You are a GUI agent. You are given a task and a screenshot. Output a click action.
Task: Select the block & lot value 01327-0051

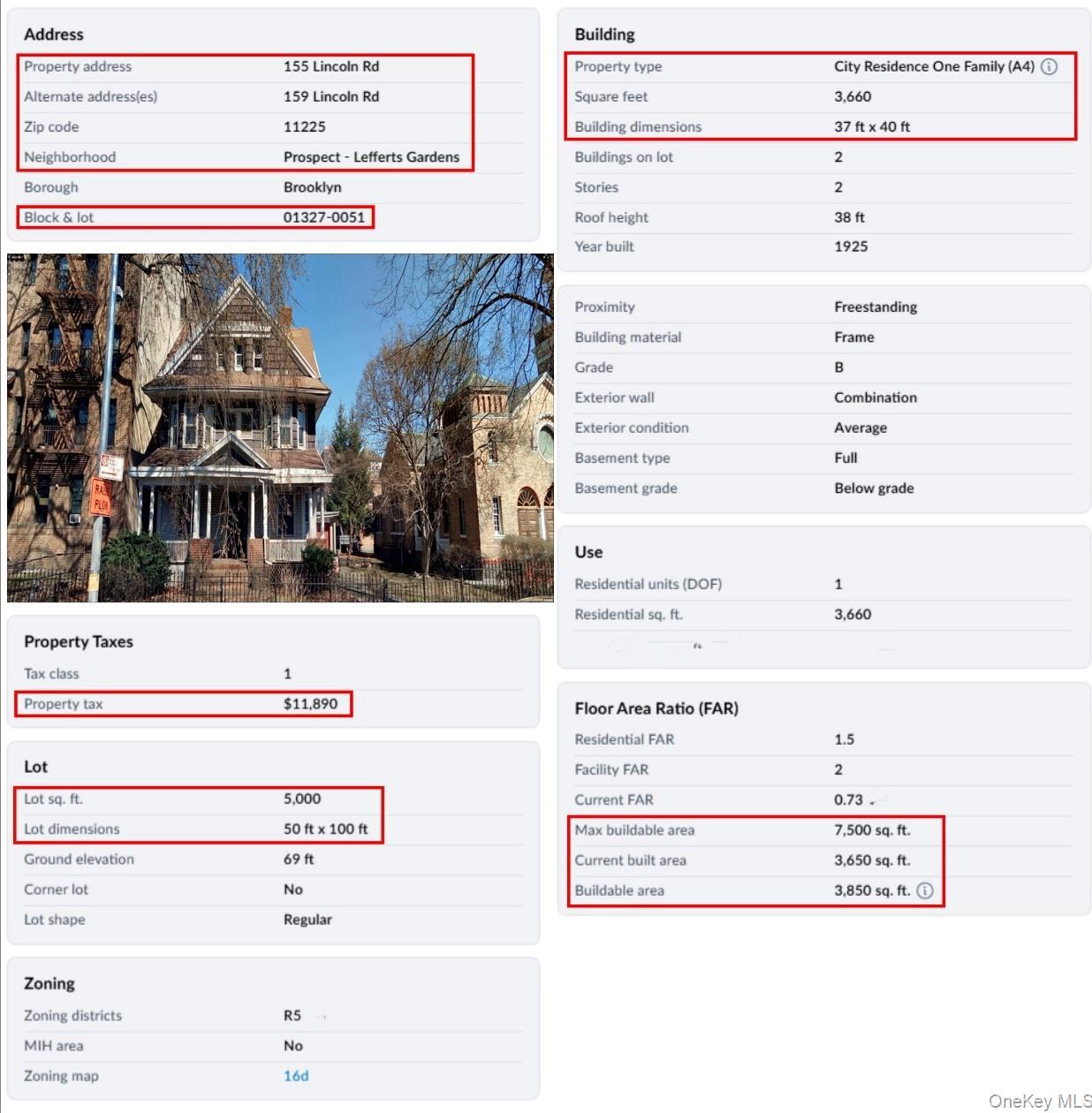click(x=324, y=217)
